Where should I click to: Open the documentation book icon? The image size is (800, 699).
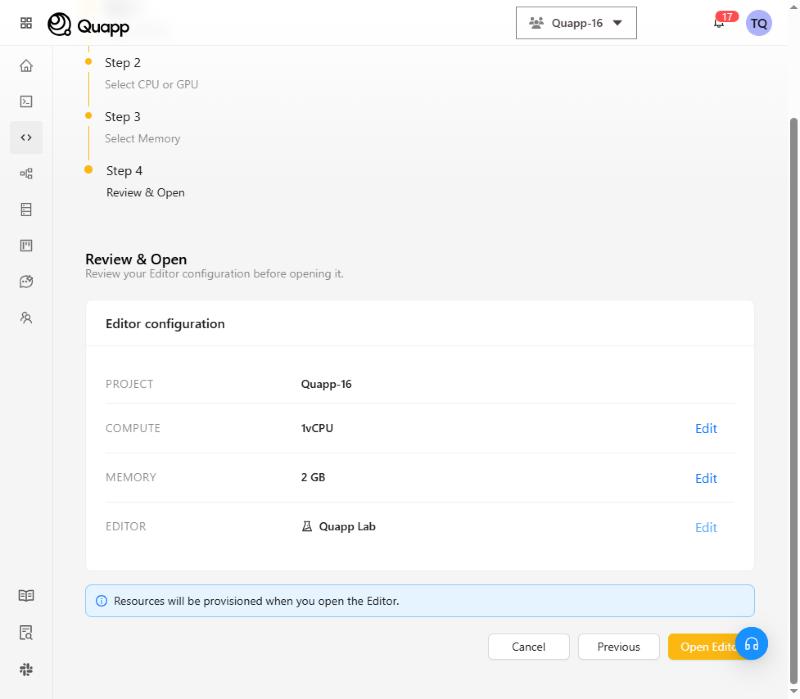(x=26, y=595)
